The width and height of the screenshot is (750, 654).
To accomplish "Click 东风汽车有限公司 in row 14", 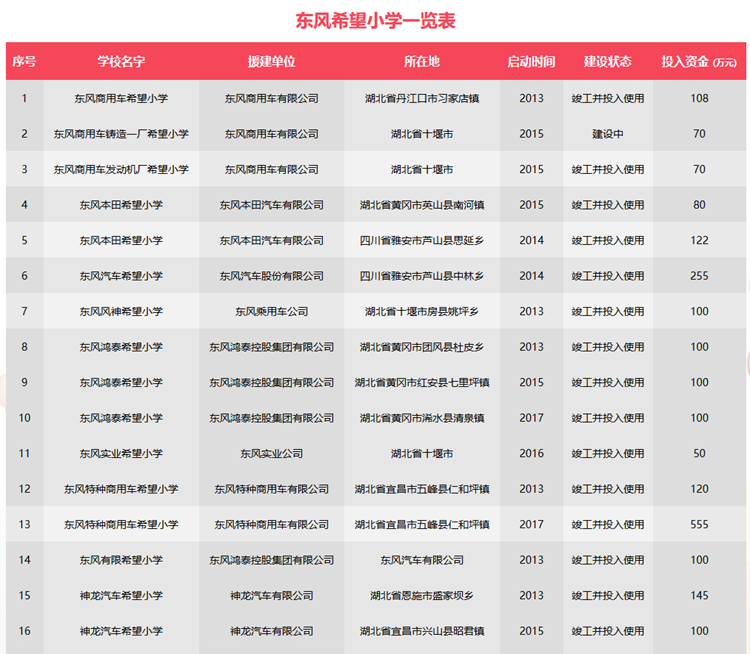I will coord(422,560).
